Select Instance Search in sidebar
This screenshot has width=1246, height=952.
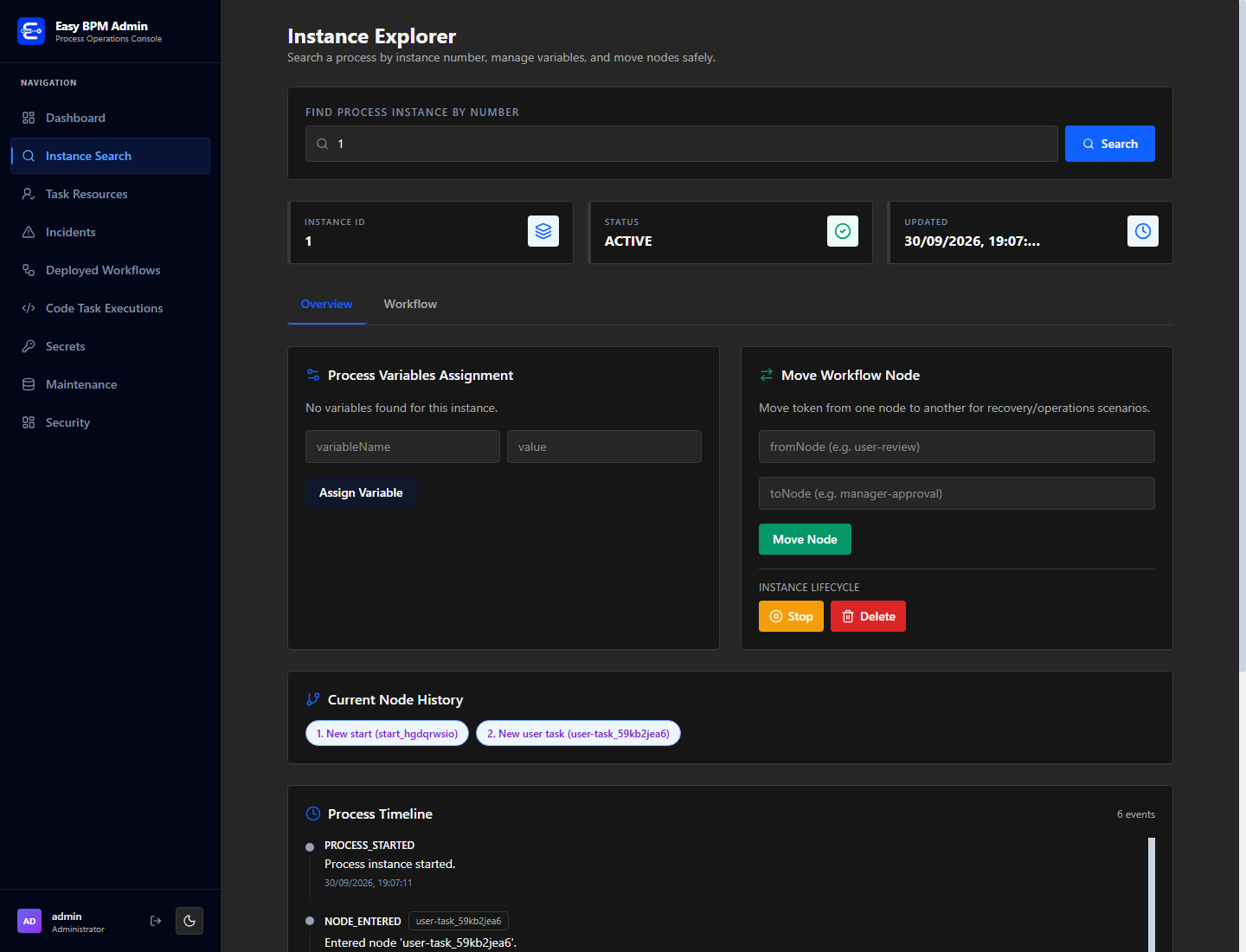(110, 156)
